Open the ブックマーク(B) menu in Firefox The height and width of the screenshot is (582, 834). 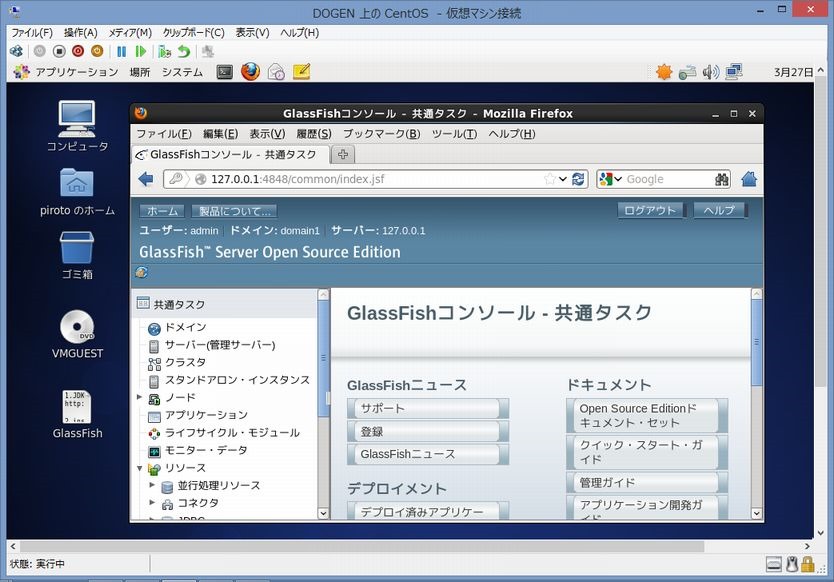pos(381,134)
